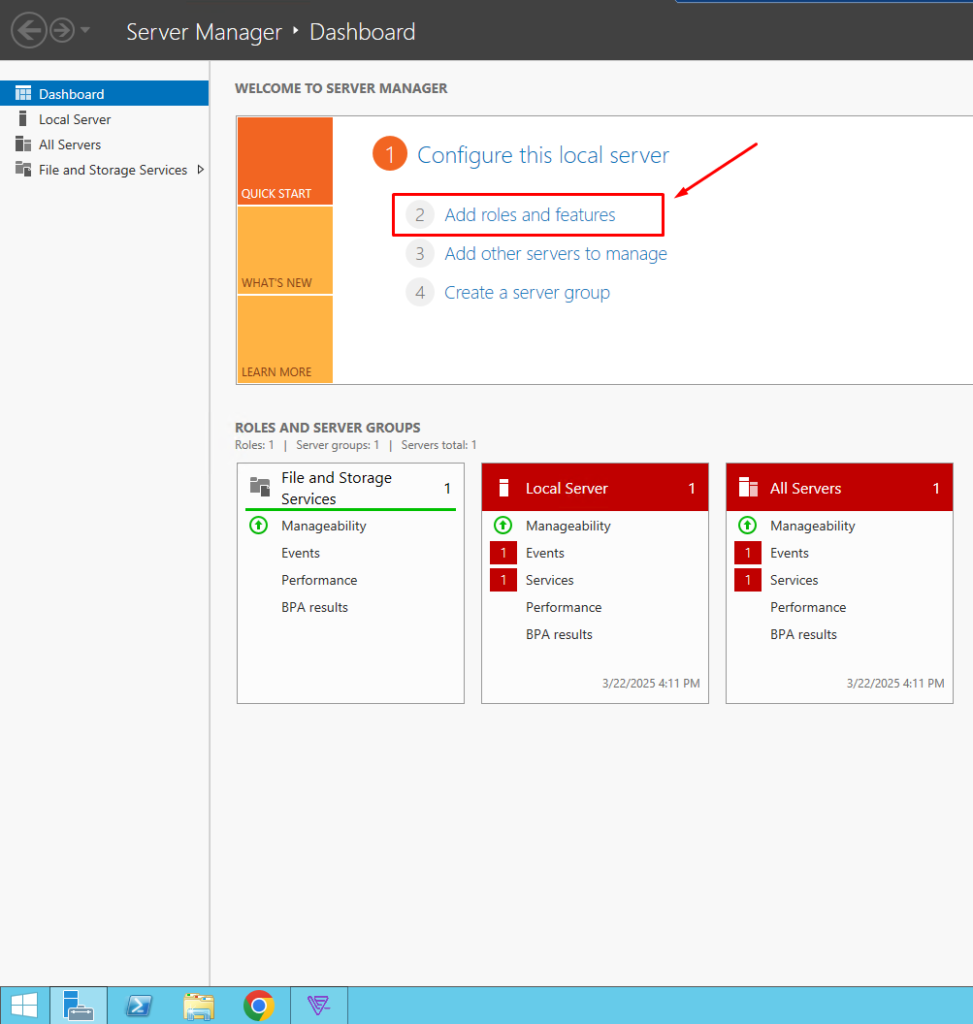Click the Local Server sidebar icon
973x1024 pixels.
(x=23, y=119)
